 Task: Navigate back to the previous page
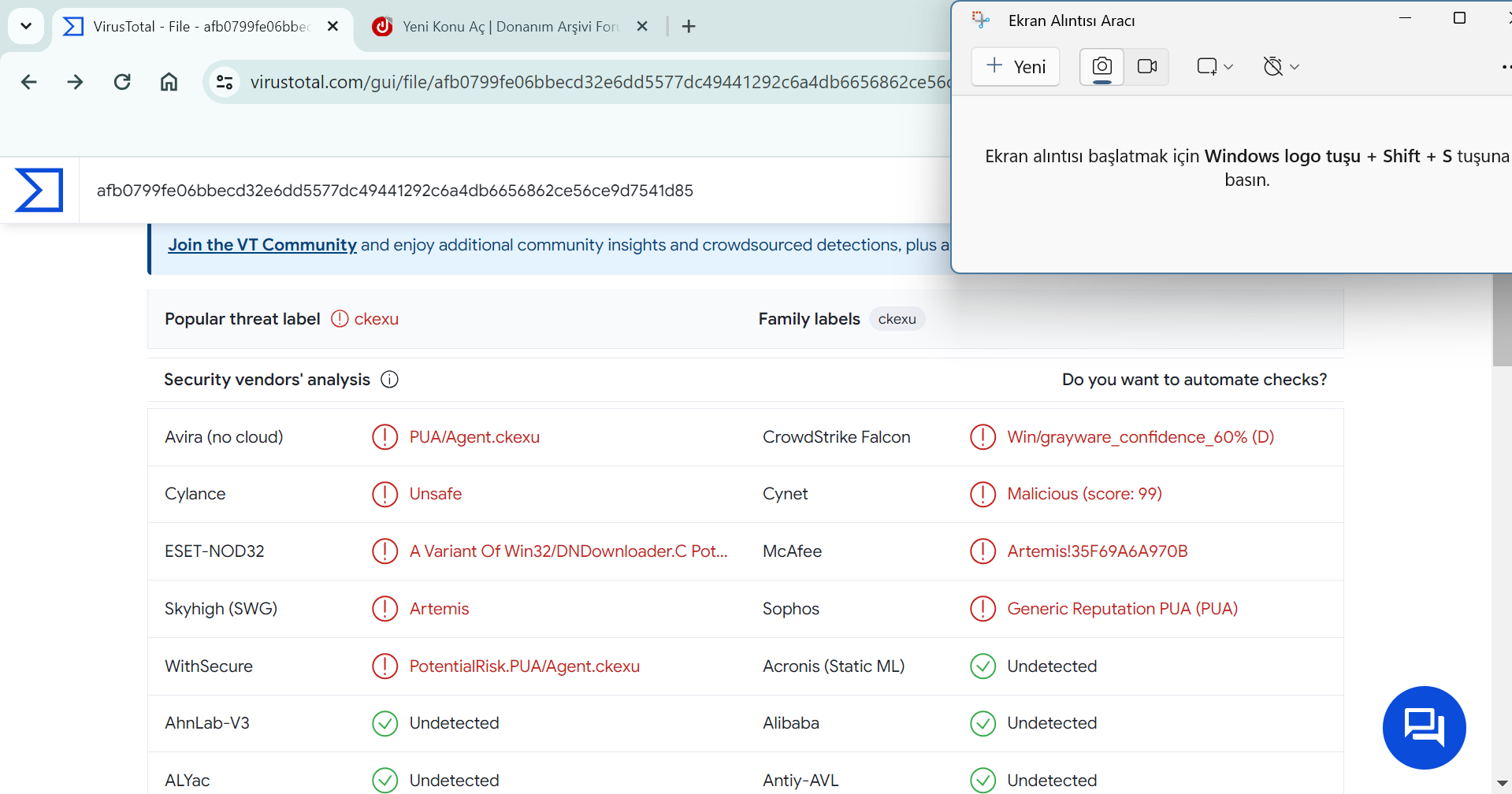[29, 82]
